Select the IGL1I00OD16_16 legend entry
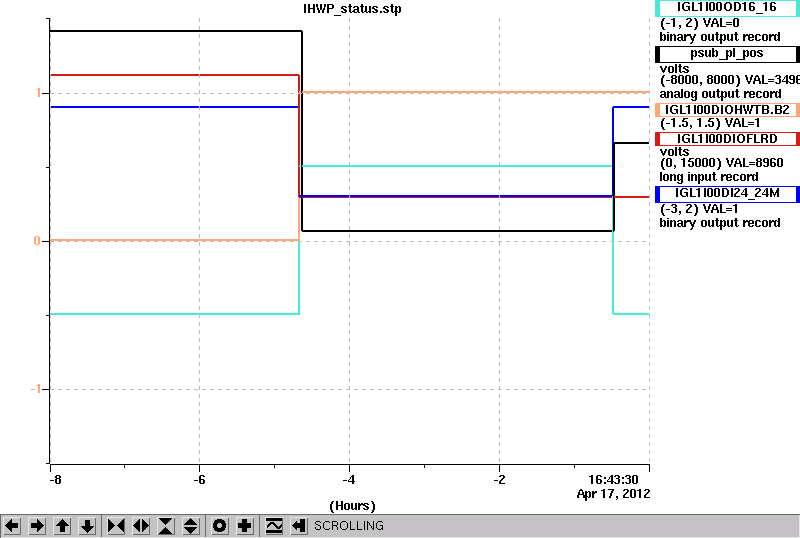The width and height of the screenshot is (800, 538). coord(727,8)
